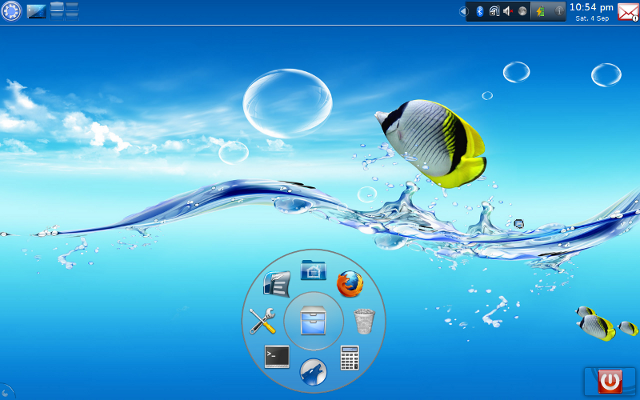This screenshot has width=640, height=400.
Task: Open the Bluetooth tray icon
Action: [x=480, y=11]
